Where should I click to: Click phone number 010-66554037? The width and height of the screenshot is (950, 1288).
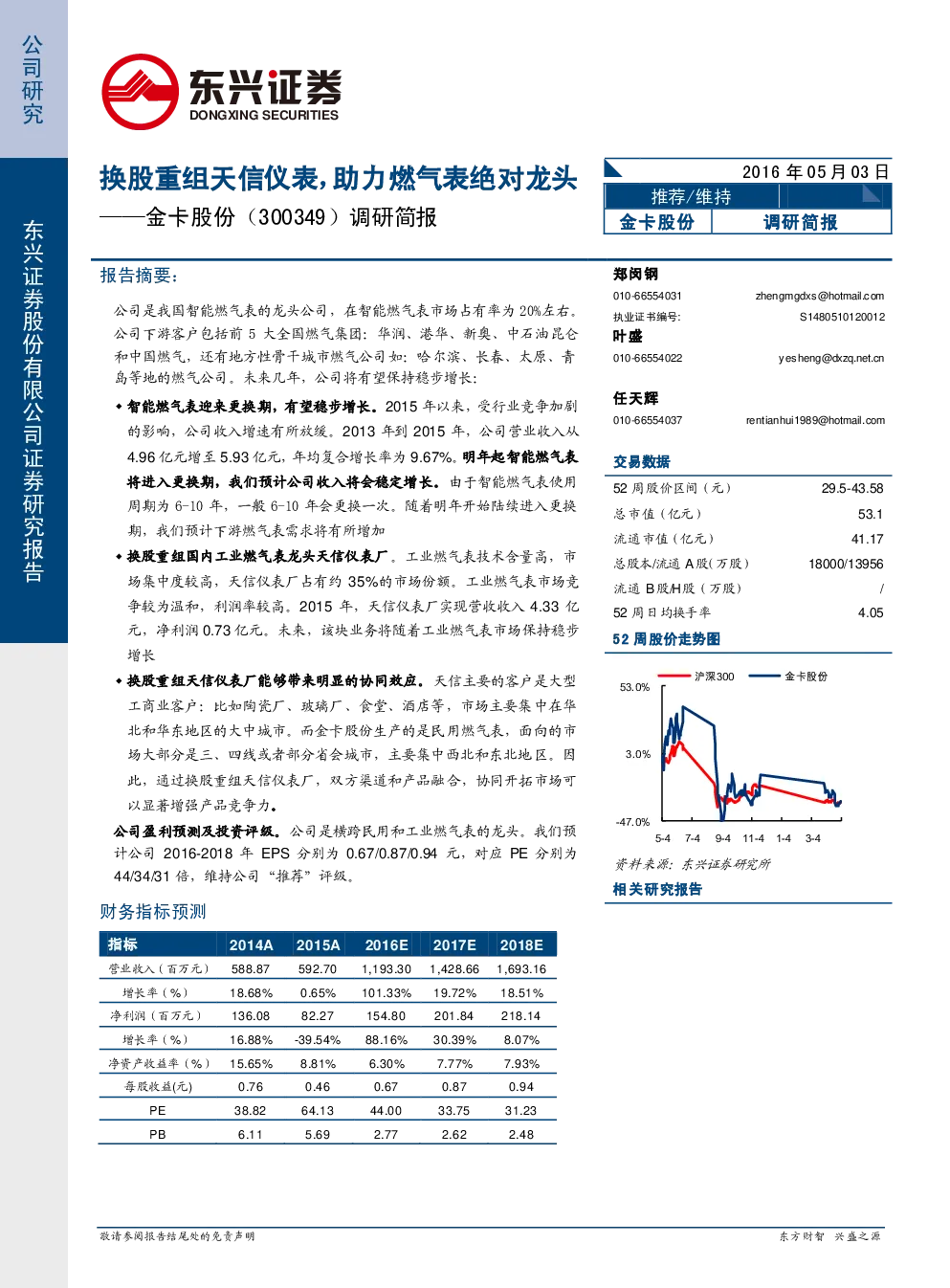tap(648, 420)
